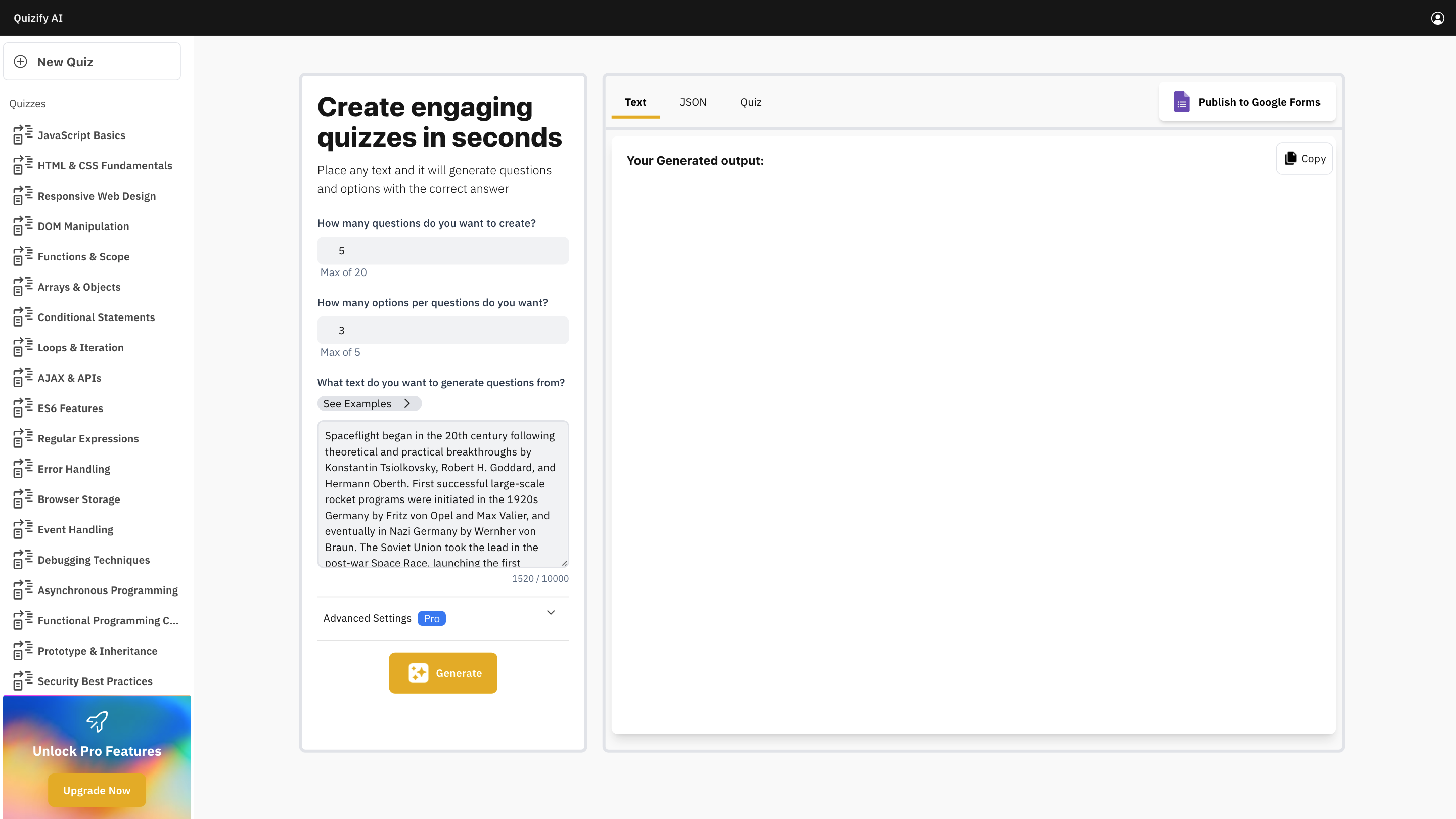Expand the Advanced Settings section
This screenshot has height=819, width=1456.
tap(551, 612)
